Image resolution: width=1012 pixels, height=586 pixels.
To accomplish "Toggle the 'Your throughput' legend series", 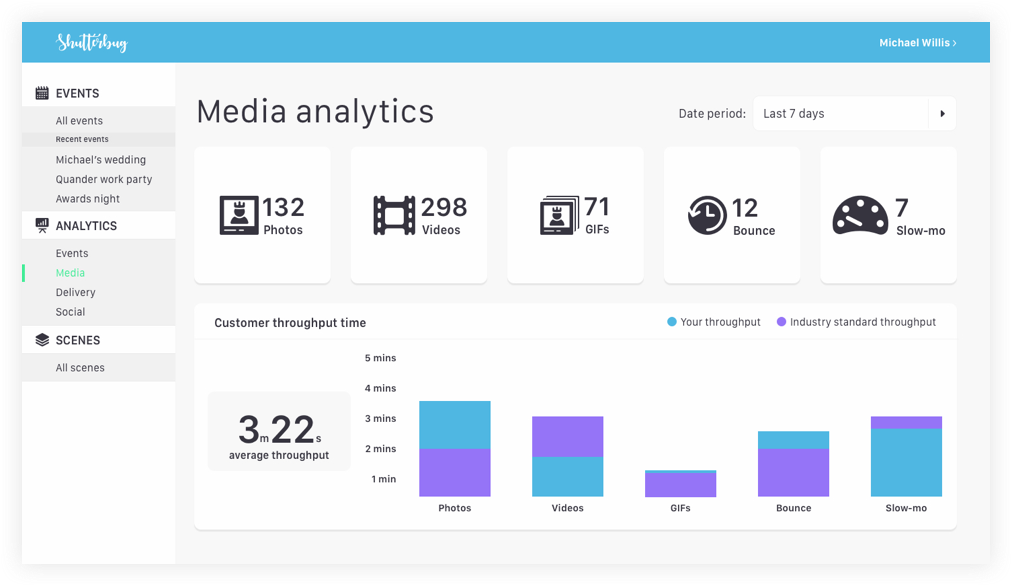I will [714, 322].
